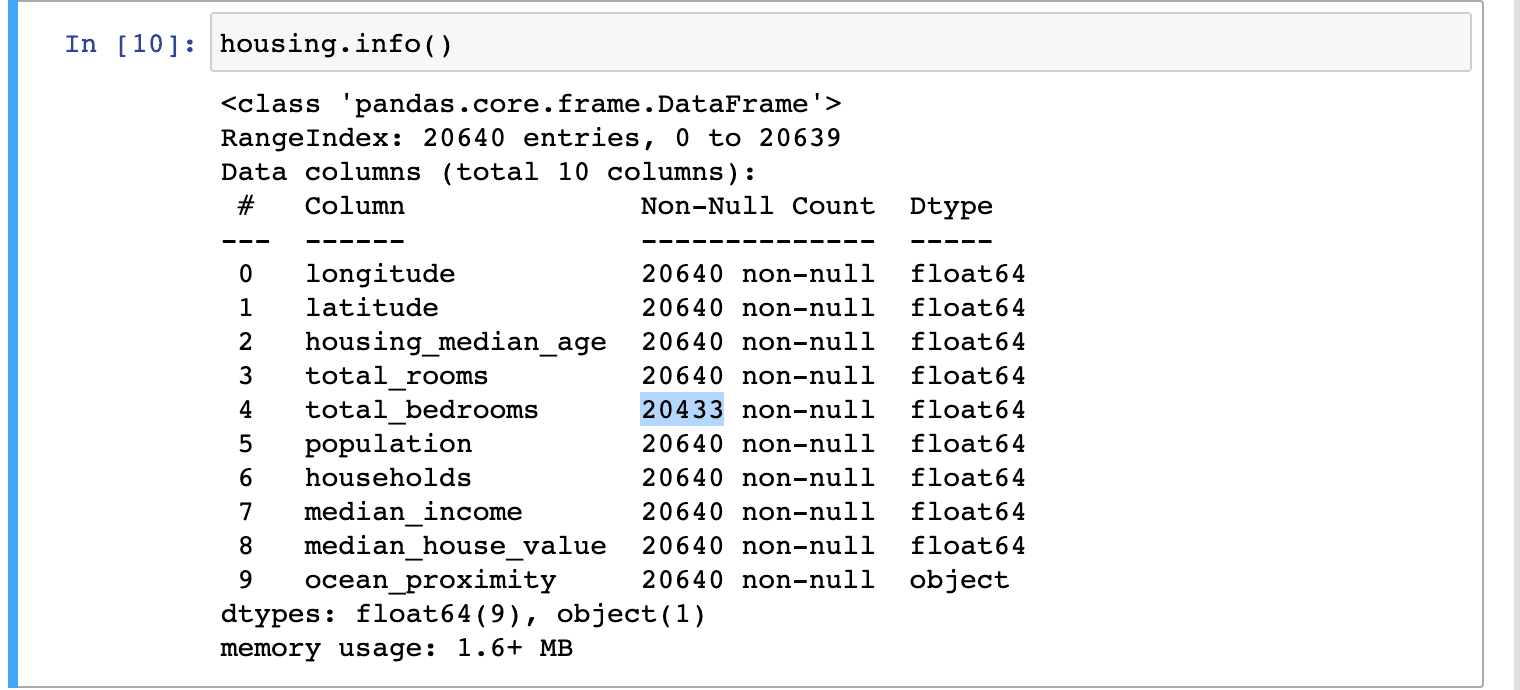Screen dimensions: 1520x690
Task: Click the households column name
Action: [388, 478]
